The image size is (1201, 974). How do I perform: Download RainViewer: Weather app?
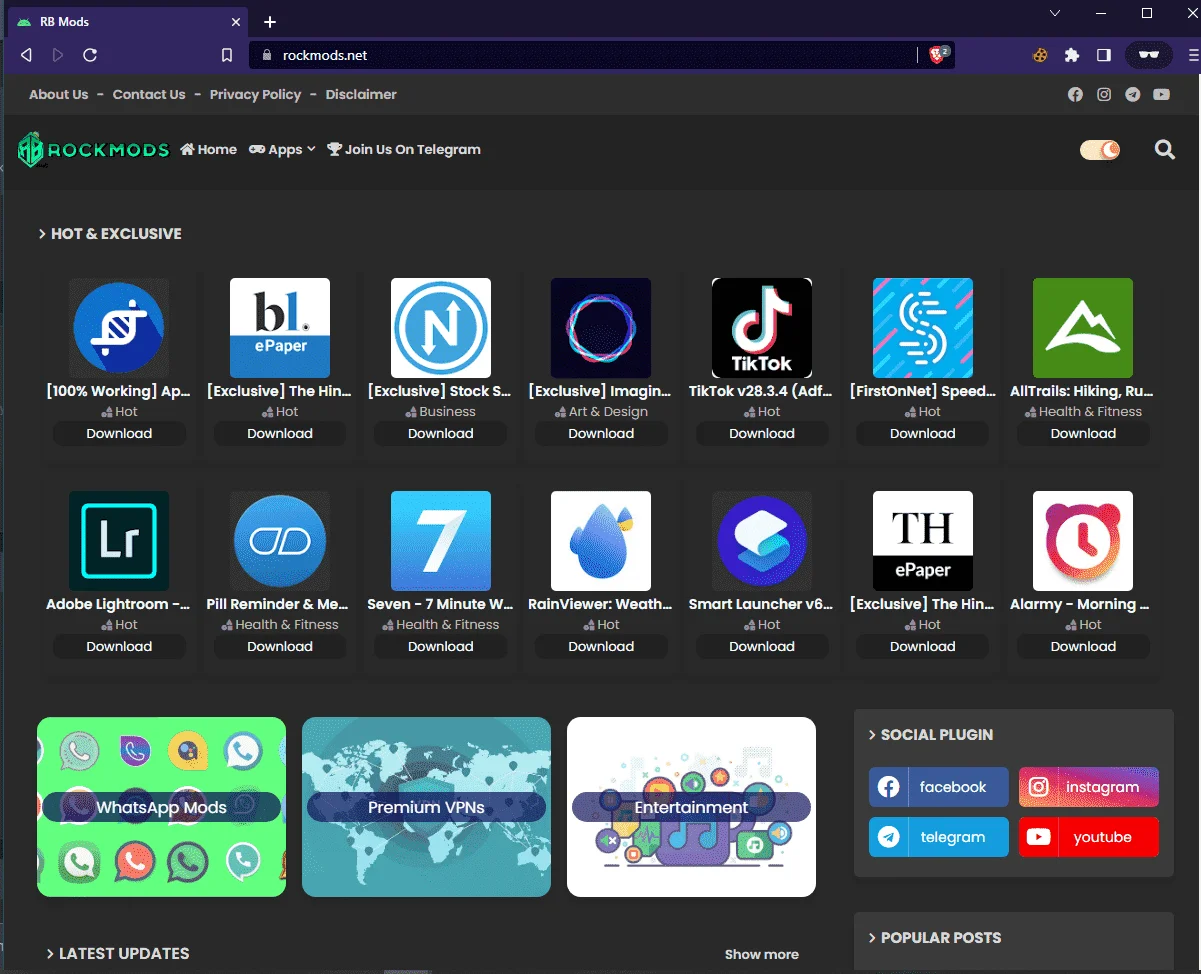(601, 647)
